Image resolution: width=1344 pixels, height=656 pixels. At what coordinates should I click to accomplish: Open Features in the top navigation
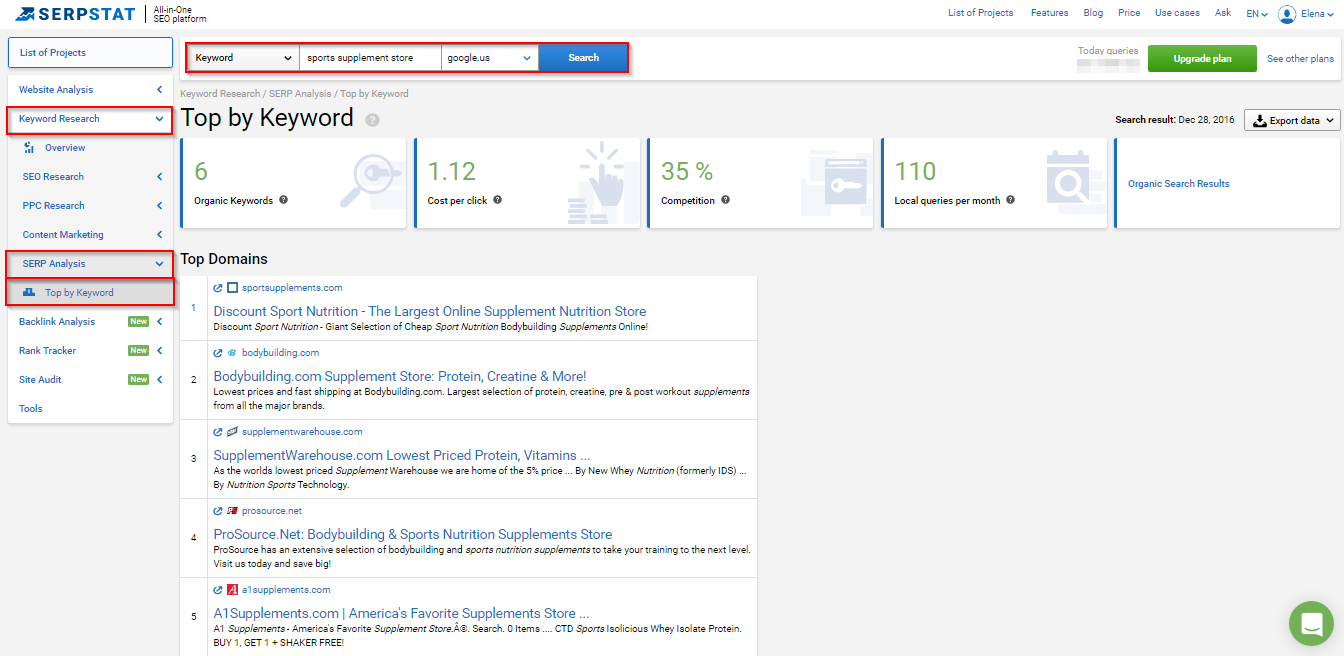(x=1049, y=13)
